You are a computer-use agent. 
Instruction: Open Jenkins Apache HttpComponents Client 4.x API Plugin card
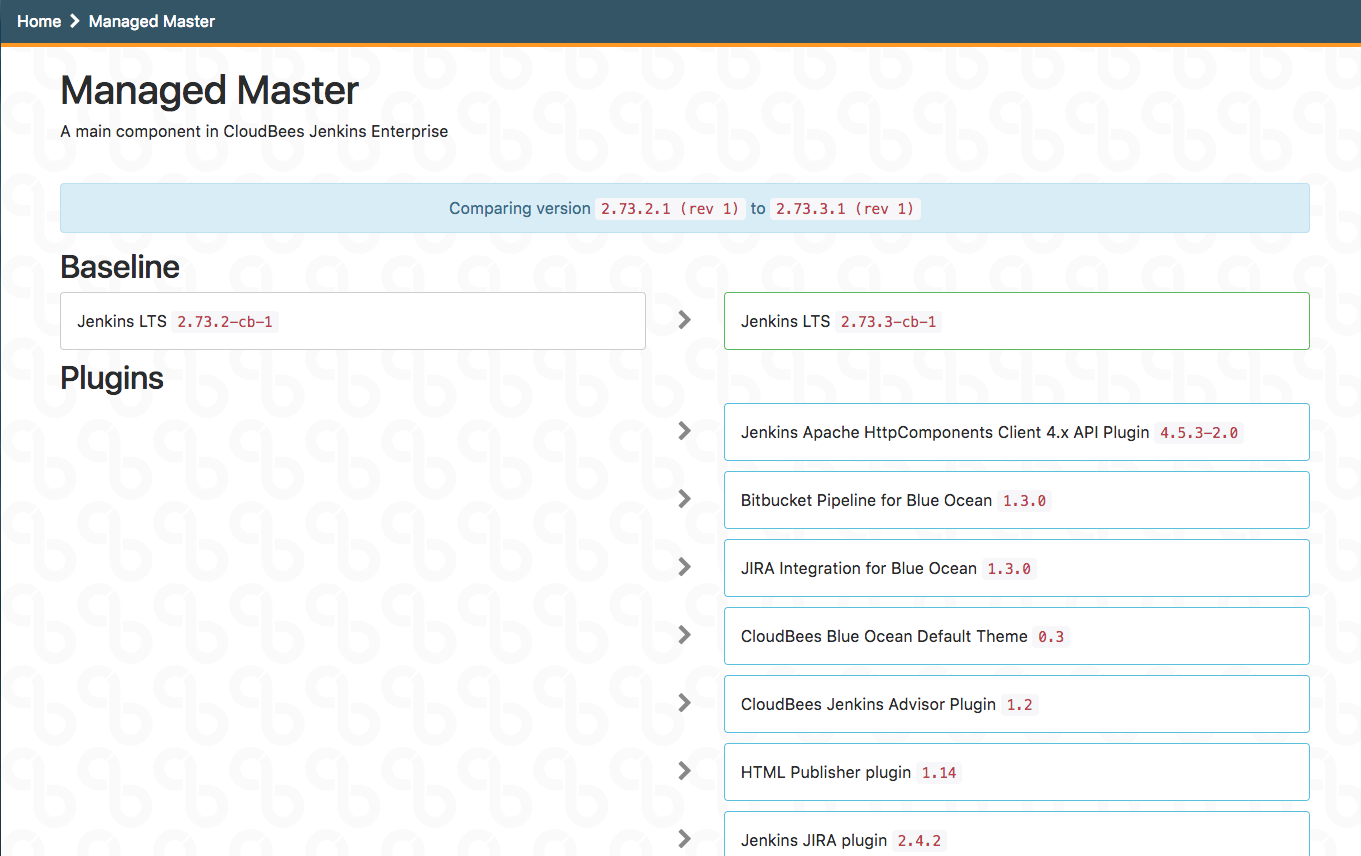tap(1017, 432)
